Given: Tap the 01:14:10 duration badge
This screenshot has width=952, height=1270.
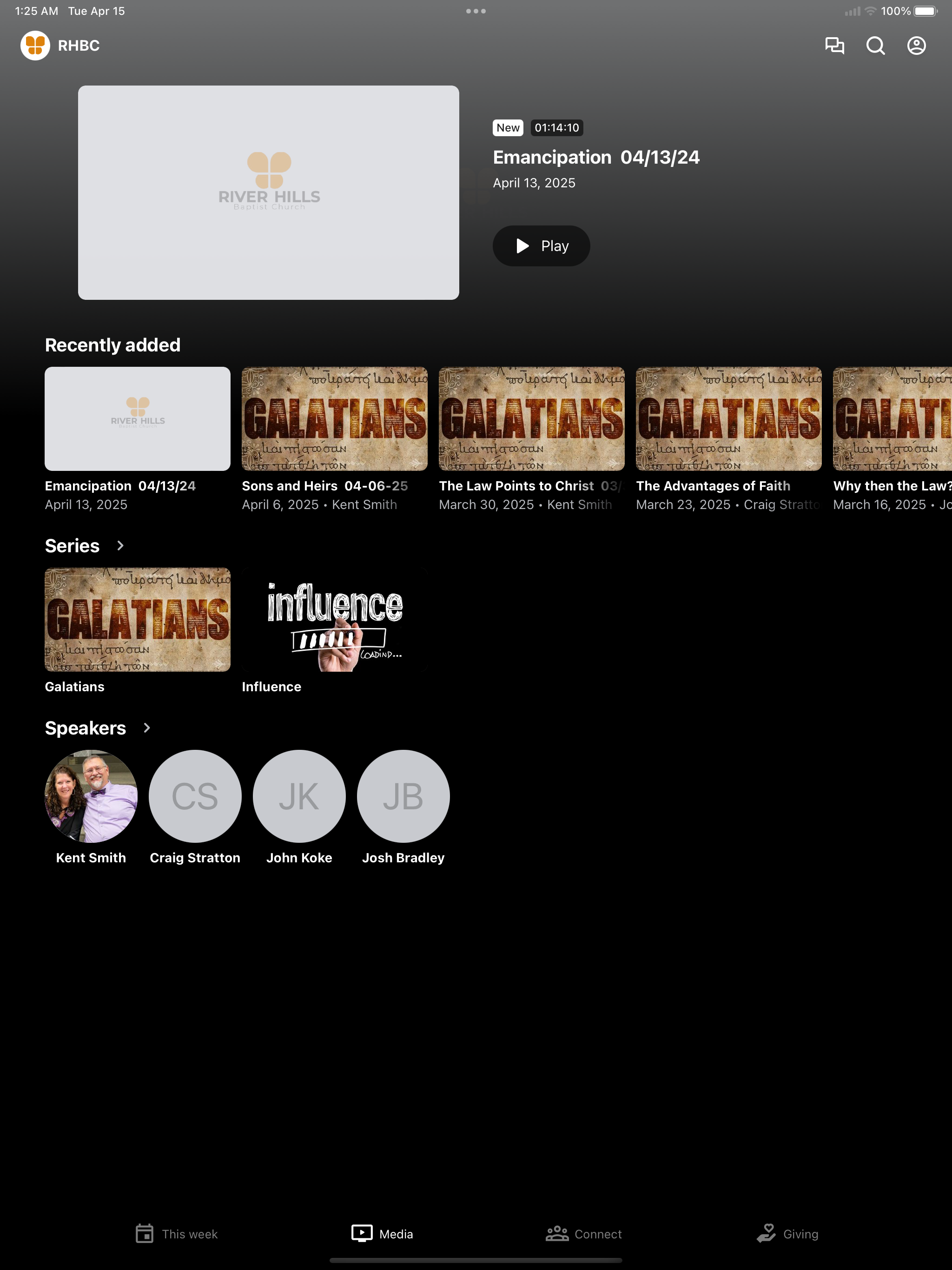Looking at the screenshot, I should coord(557,127).
